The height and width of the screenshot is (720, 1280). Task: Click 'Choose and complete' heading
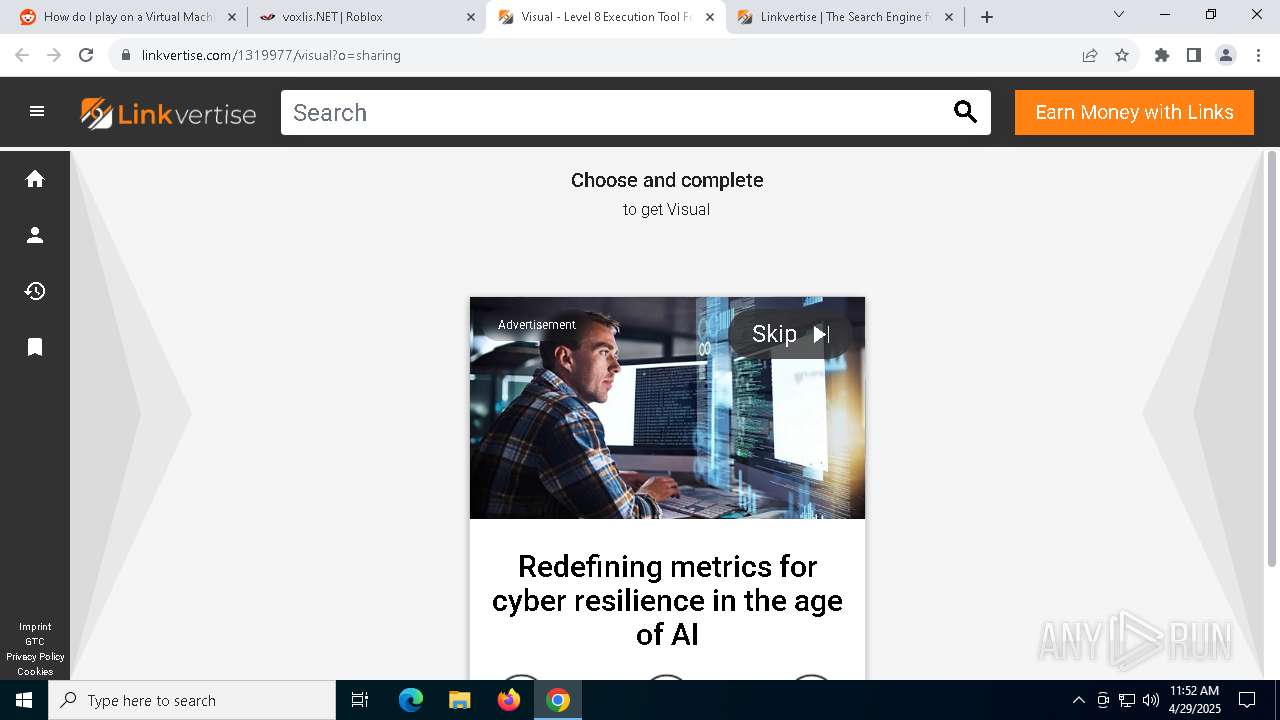click(667, 180)
